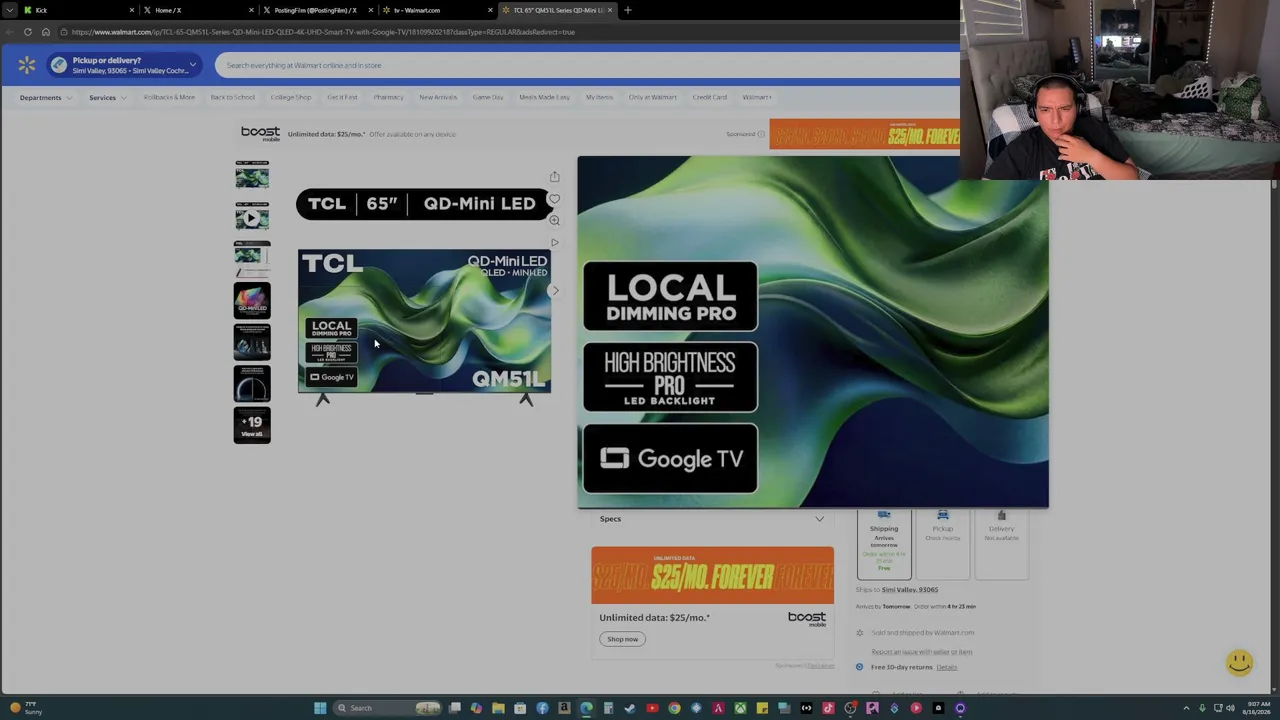Open the Chrome icon in the taskbar
1280x720 pixels.
click(674, 708)
